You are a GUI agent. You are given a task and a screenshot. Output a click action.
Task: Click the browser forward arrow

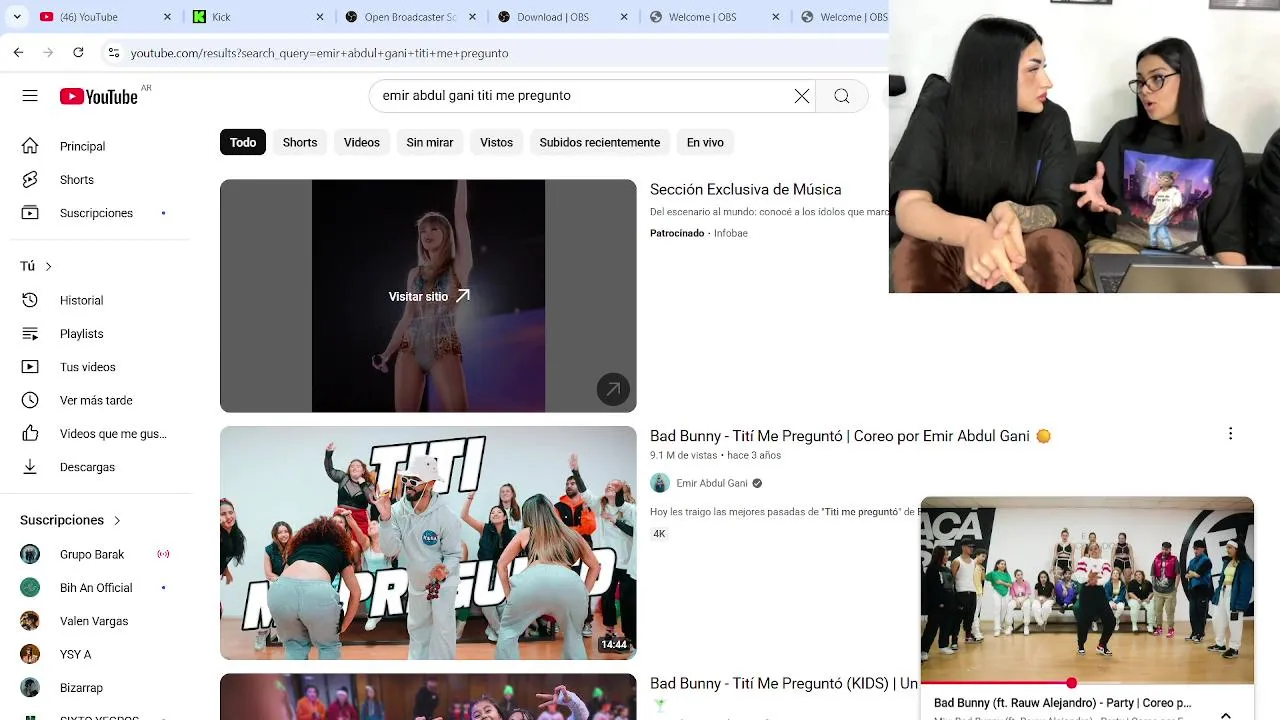coord(50,52)
